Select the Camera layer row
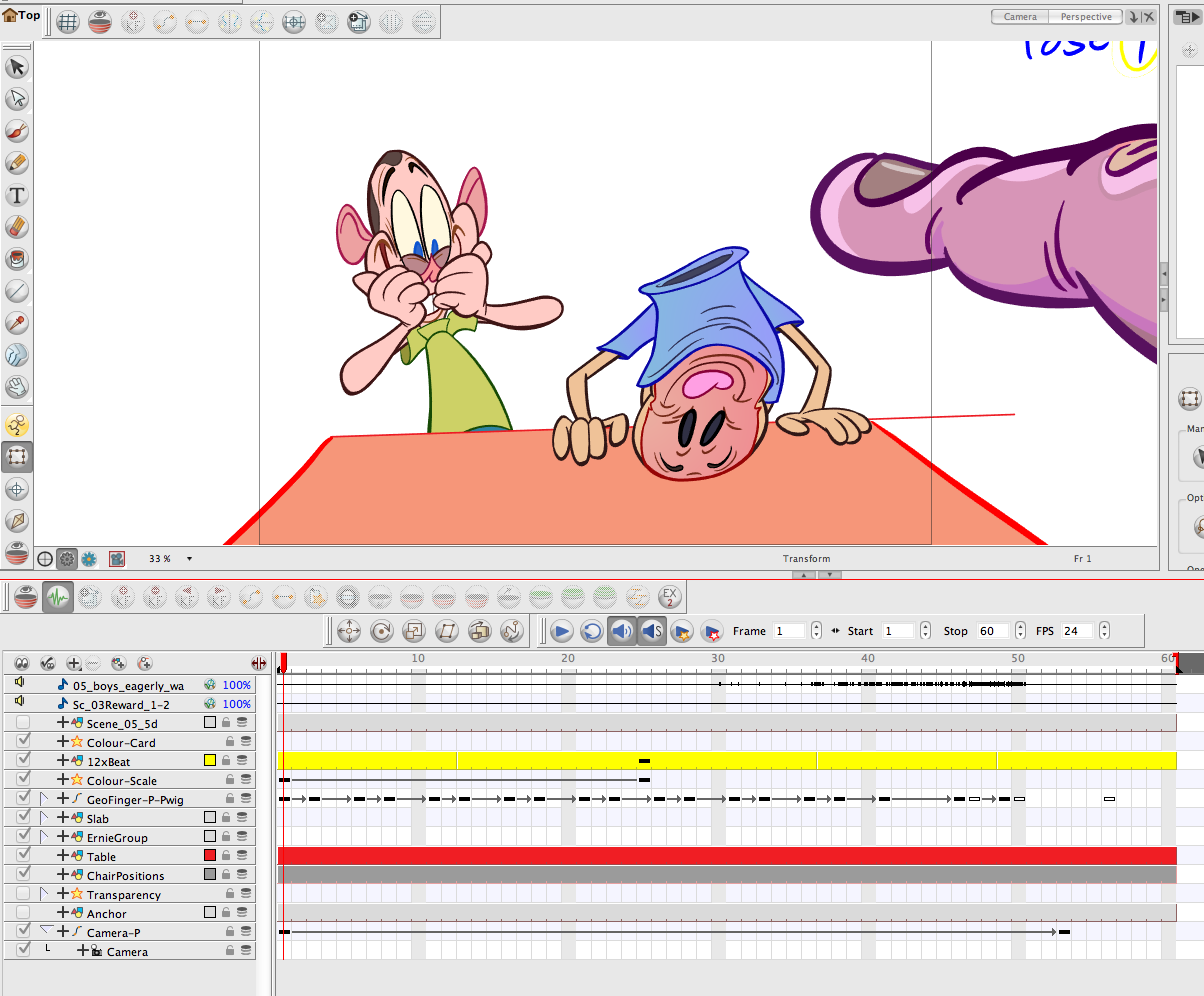The image size is (1204, 996). coord(128,951)
